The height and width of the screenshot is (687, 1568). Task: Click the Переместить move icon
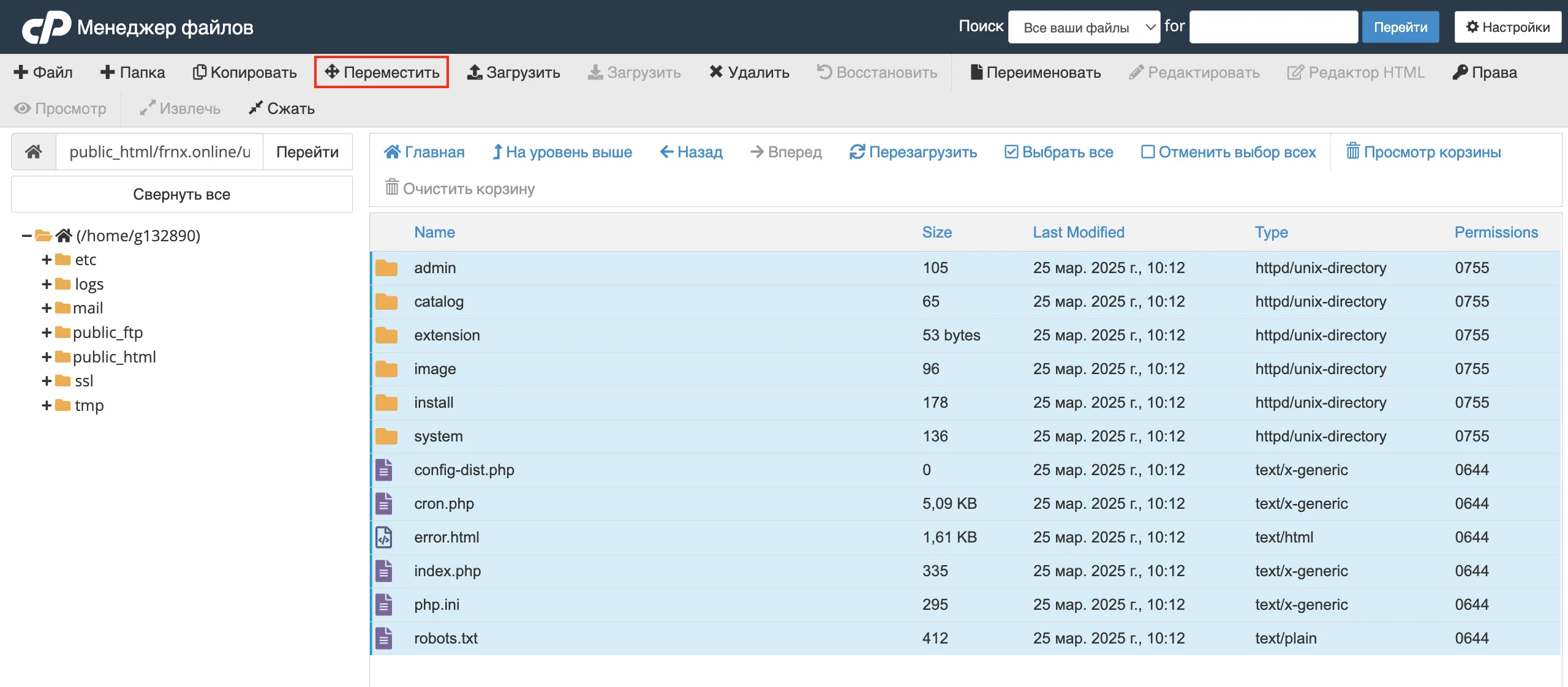pyautogui.click(x=332, y=72)
